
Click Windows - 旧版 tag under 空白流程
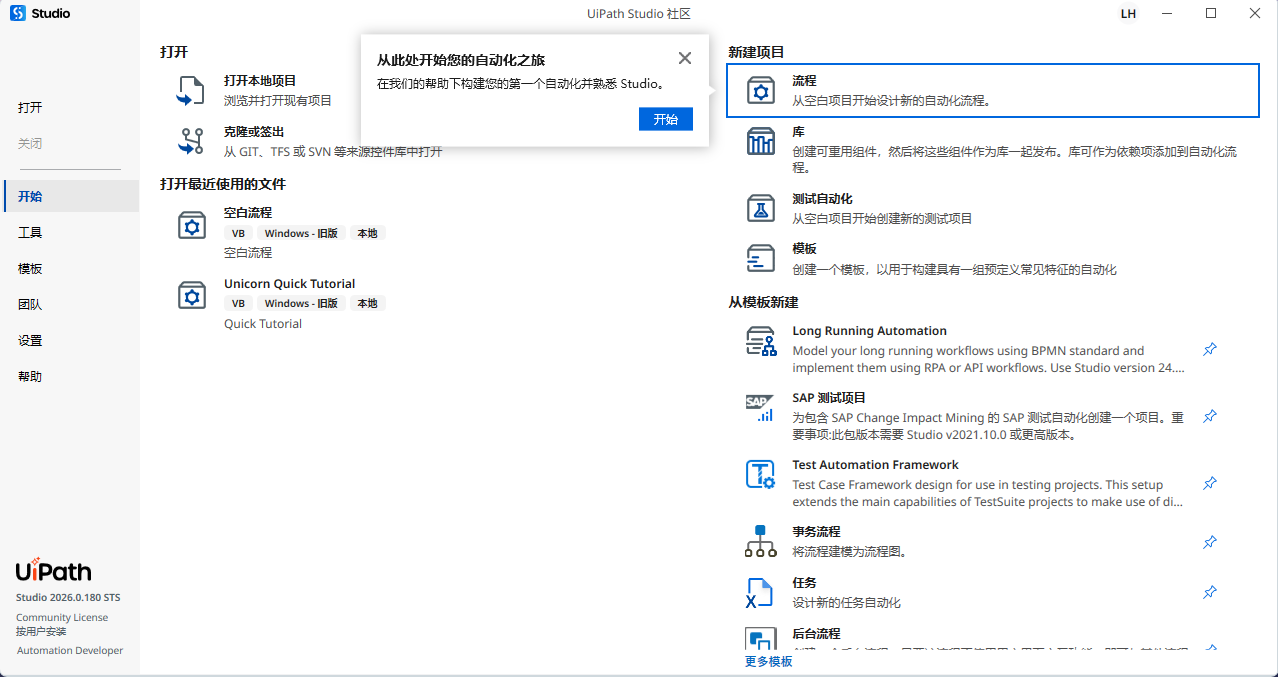pyautogui.click(x=301, y=233)
